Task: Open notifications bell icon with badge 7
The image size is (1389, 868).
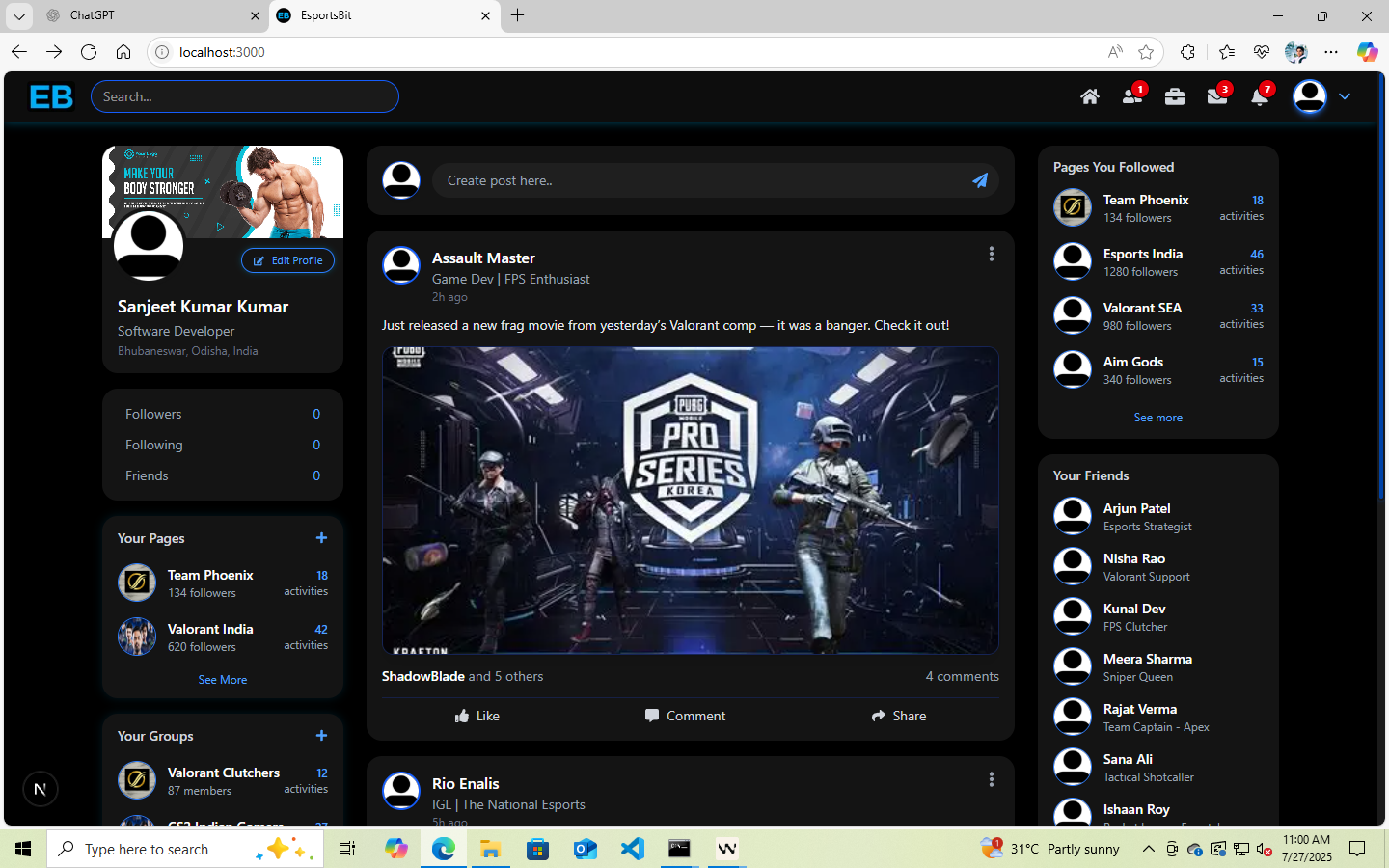Action: tap(1260, 96)
